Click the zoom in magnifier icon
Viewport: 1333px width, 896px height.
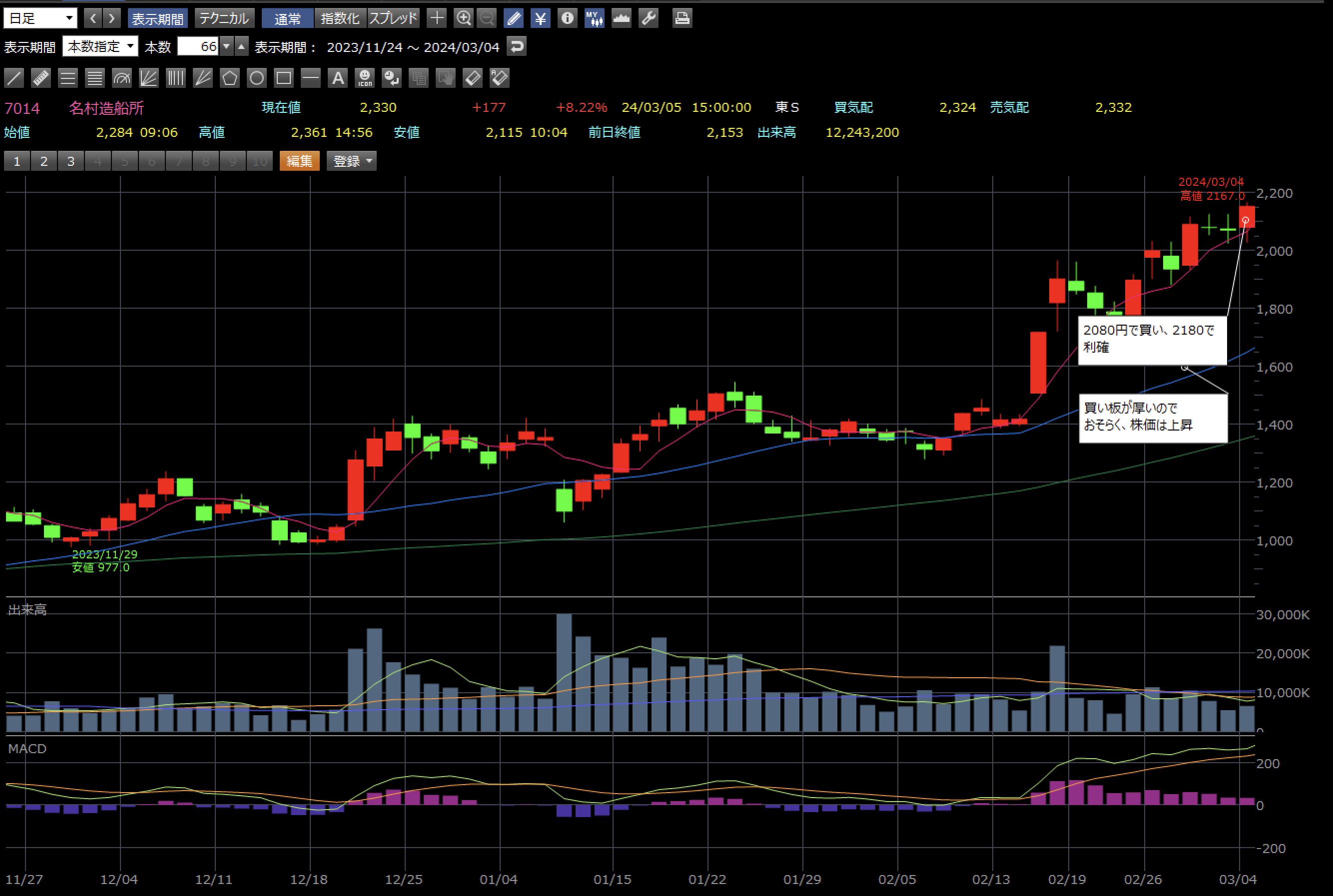[464, 18]
